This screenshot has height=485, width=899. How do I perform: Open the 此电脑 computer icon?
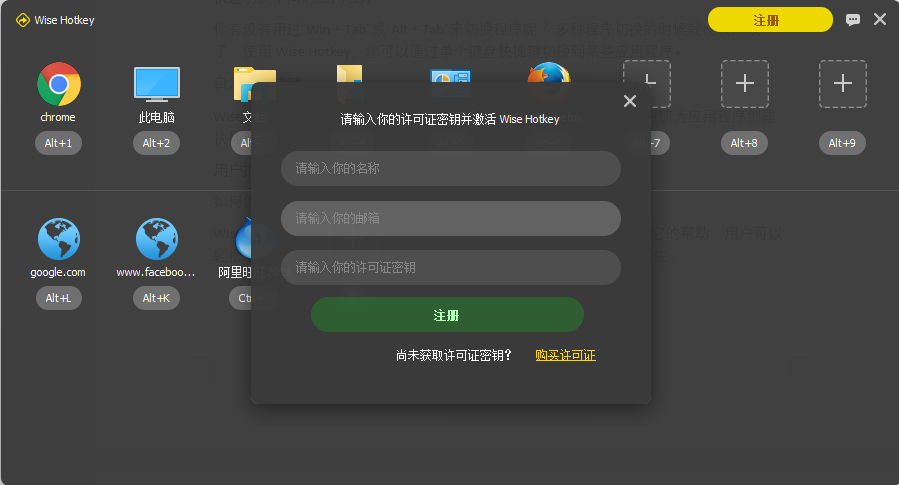click(157, 84)
